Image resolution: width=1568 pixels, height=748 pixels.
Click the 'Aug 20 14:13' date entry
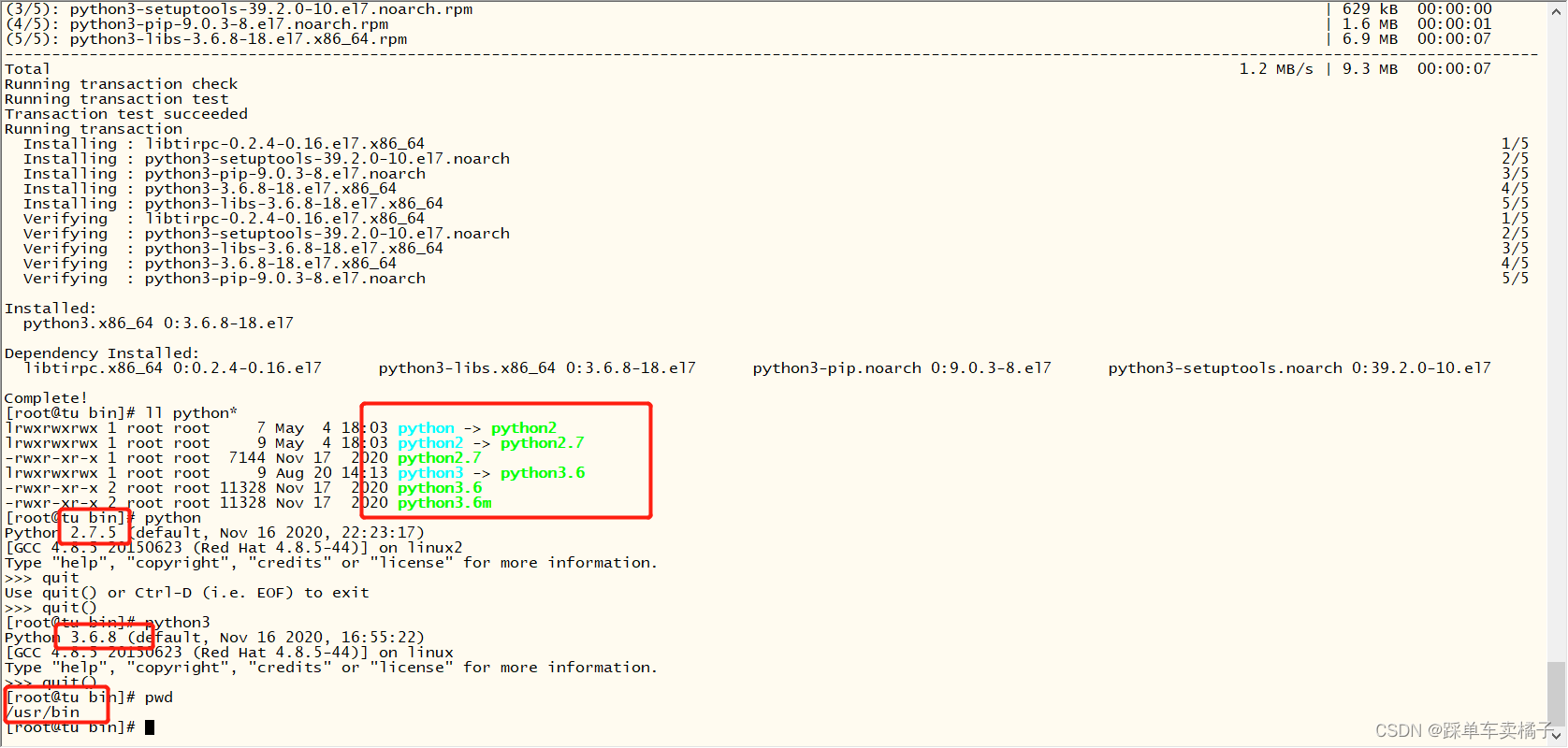(331, 473)
